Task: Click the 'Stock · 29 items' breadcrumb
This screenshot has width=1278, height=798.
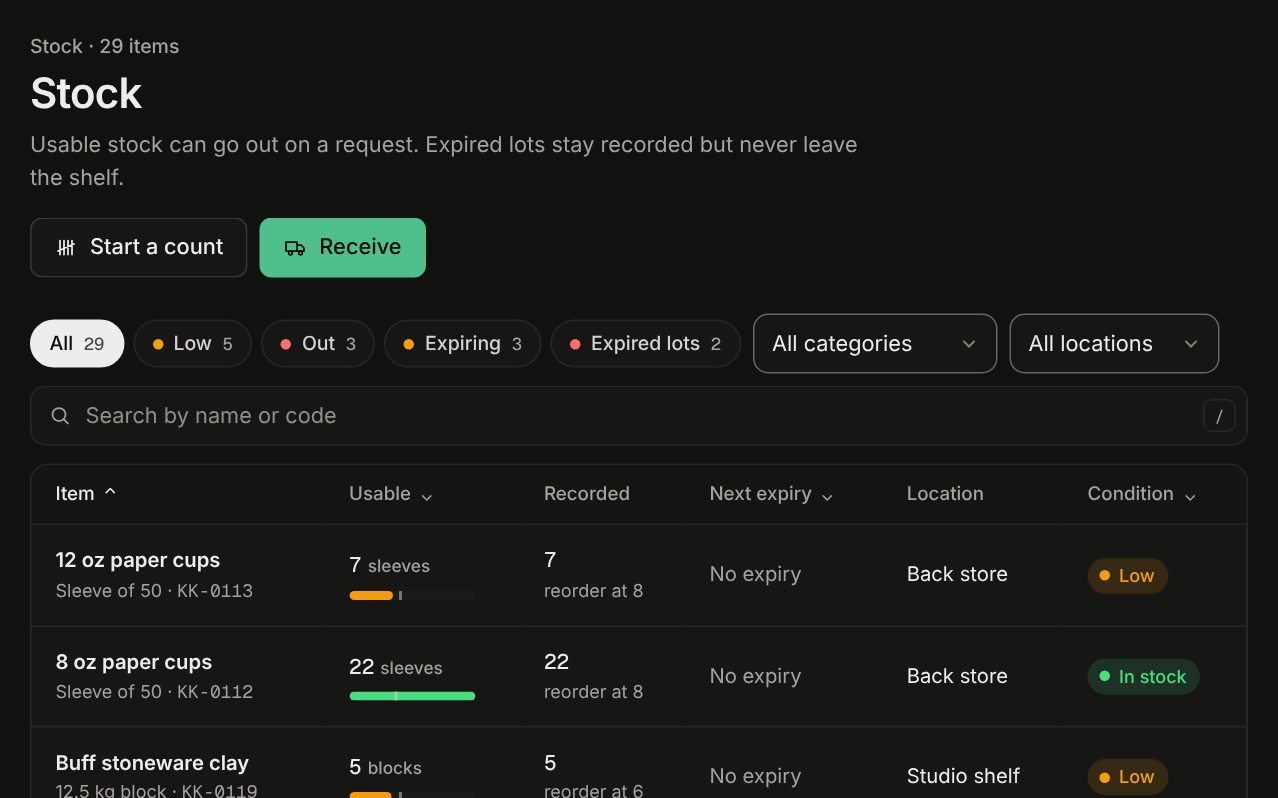Action: pyautogui.click(x=105, y=47)
